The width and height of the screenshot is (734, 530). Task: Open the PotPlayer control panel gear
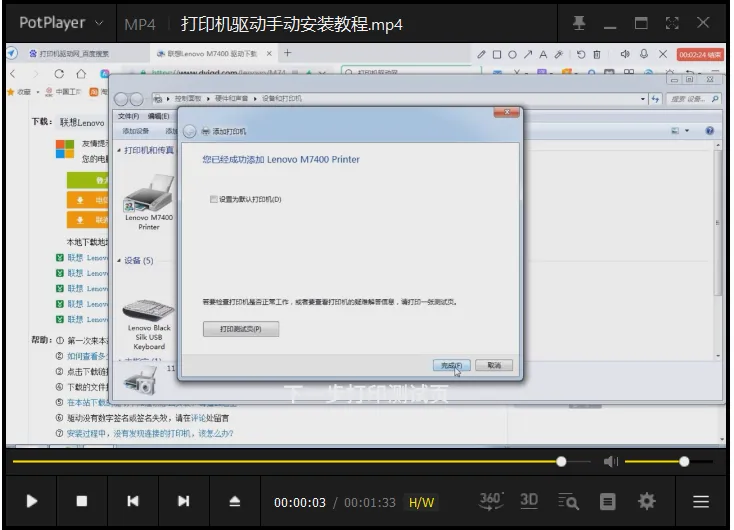click(x=647, y=501)
